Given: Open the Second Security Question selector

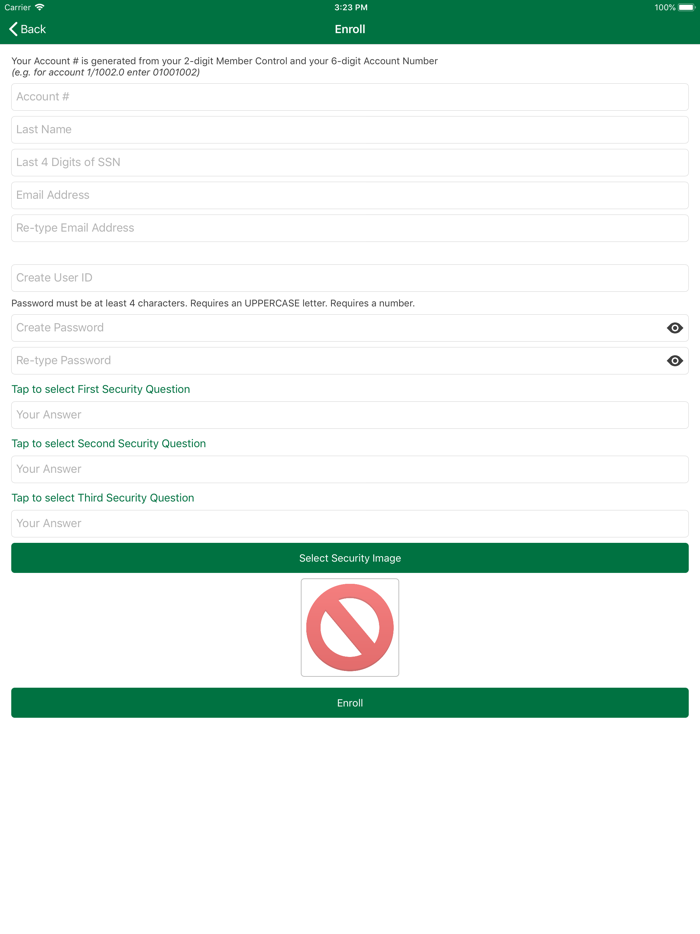Looking at the screenshot, I should click(x=108, y=443).
